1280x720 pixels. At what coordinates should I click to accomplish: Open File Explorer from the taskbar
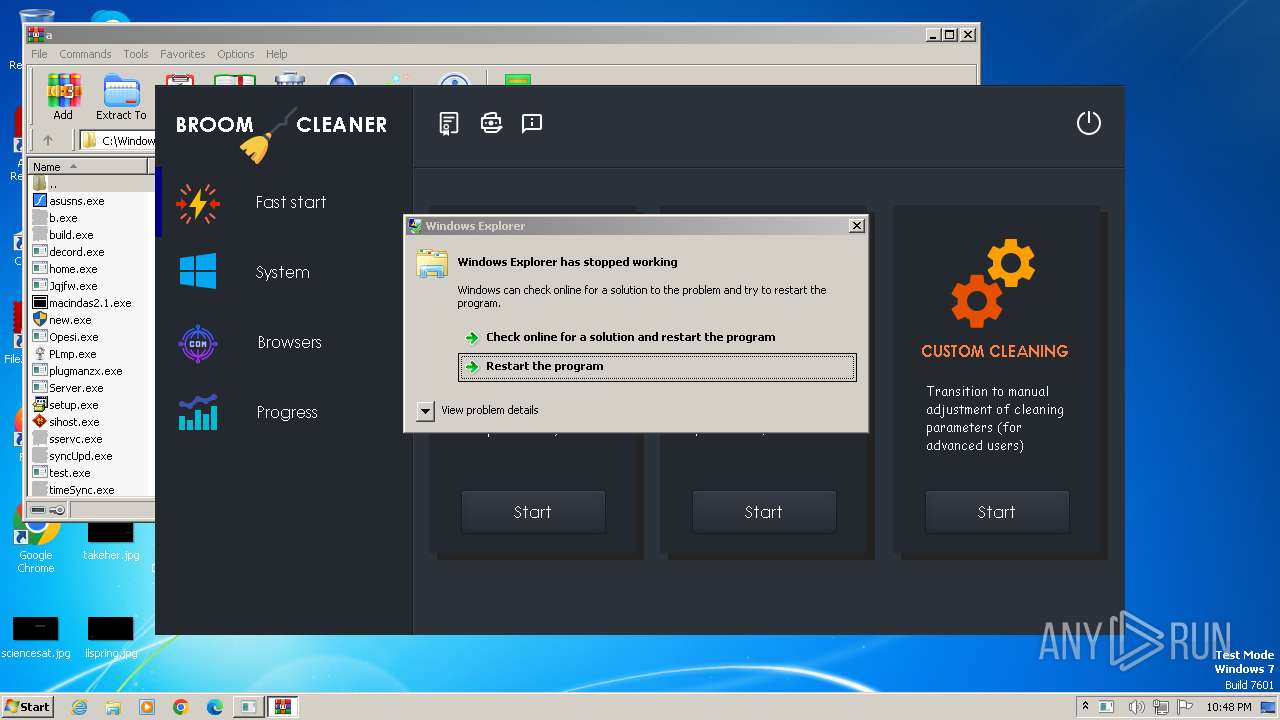tap(113, 707)
